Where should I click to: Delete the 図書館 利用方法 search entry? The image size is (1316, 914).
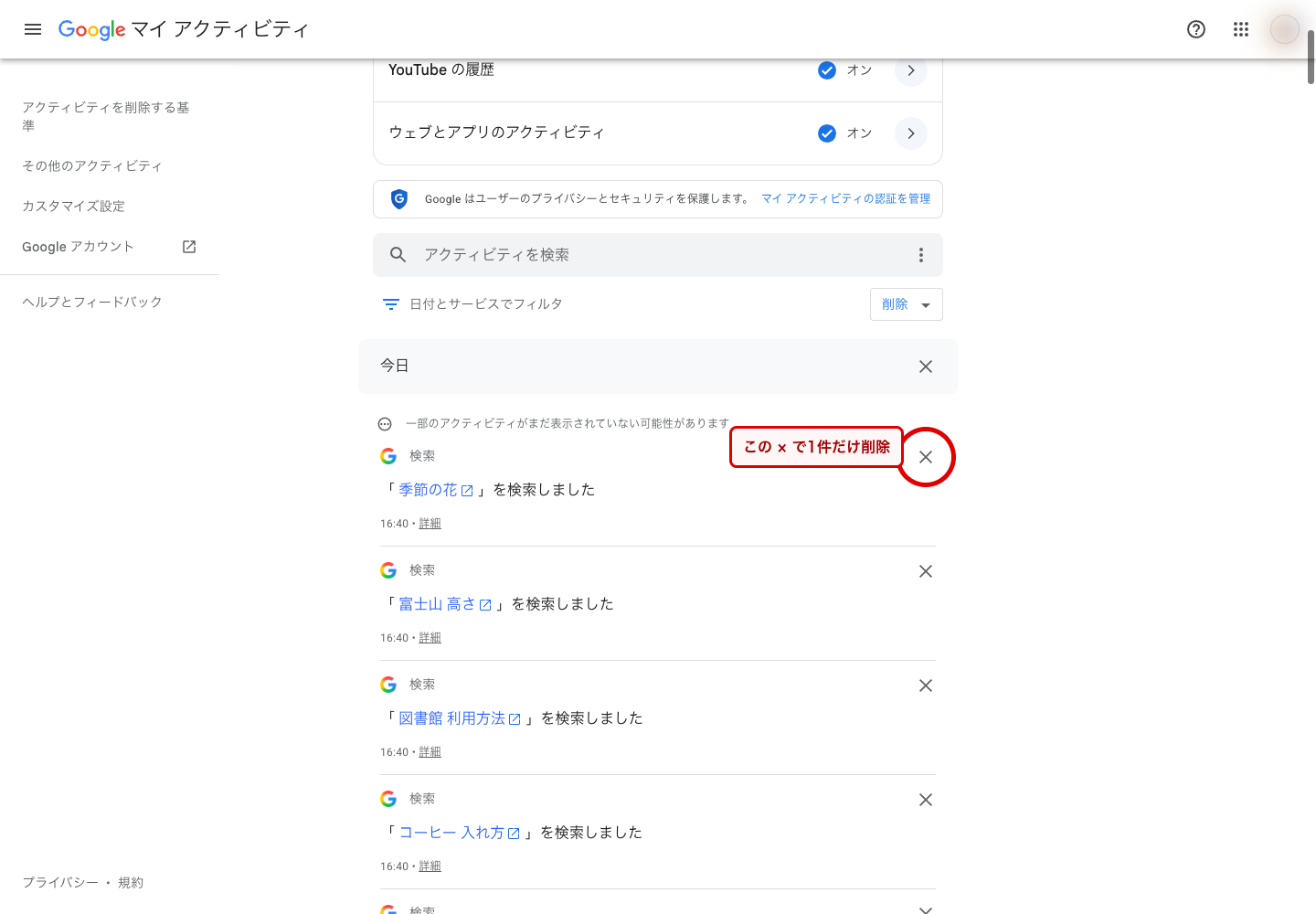click(x=926, y=685)
